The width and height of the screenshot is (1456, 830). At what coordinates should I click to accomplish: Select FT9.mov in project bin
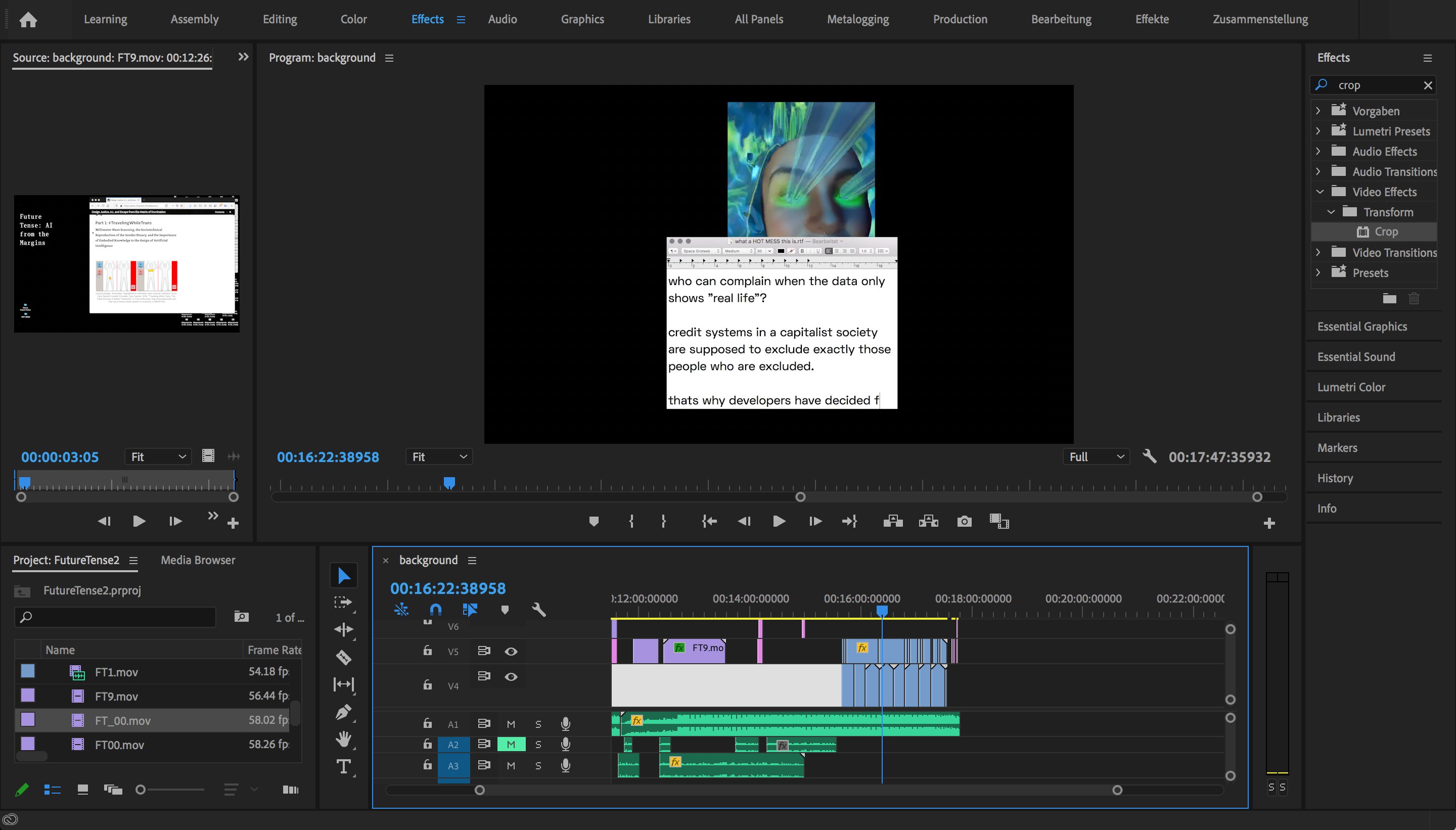[x=116, y=696]
